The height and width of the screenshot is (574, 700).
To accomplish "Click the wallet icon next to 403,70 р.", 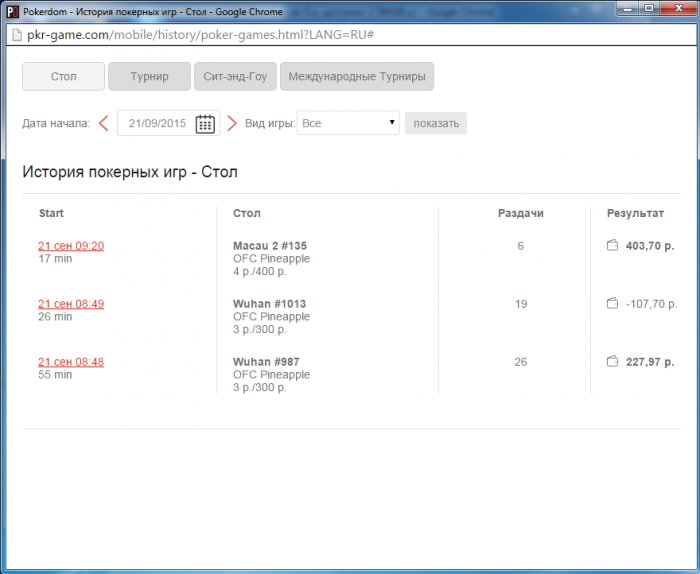I will (x=612, y=245).
